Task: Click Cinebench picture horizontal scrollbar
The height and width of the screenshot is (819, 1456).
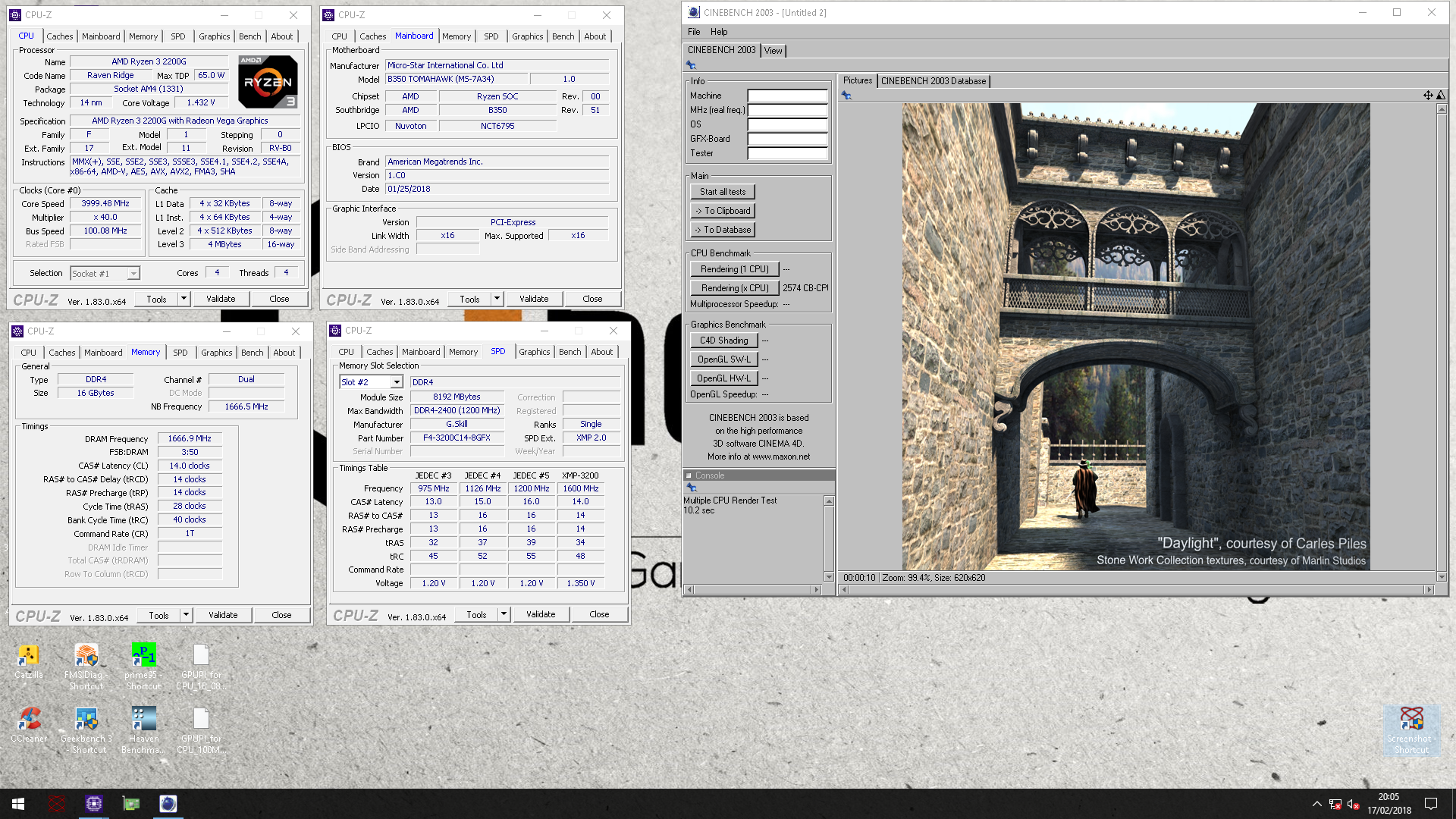Action: point(1135,589)
